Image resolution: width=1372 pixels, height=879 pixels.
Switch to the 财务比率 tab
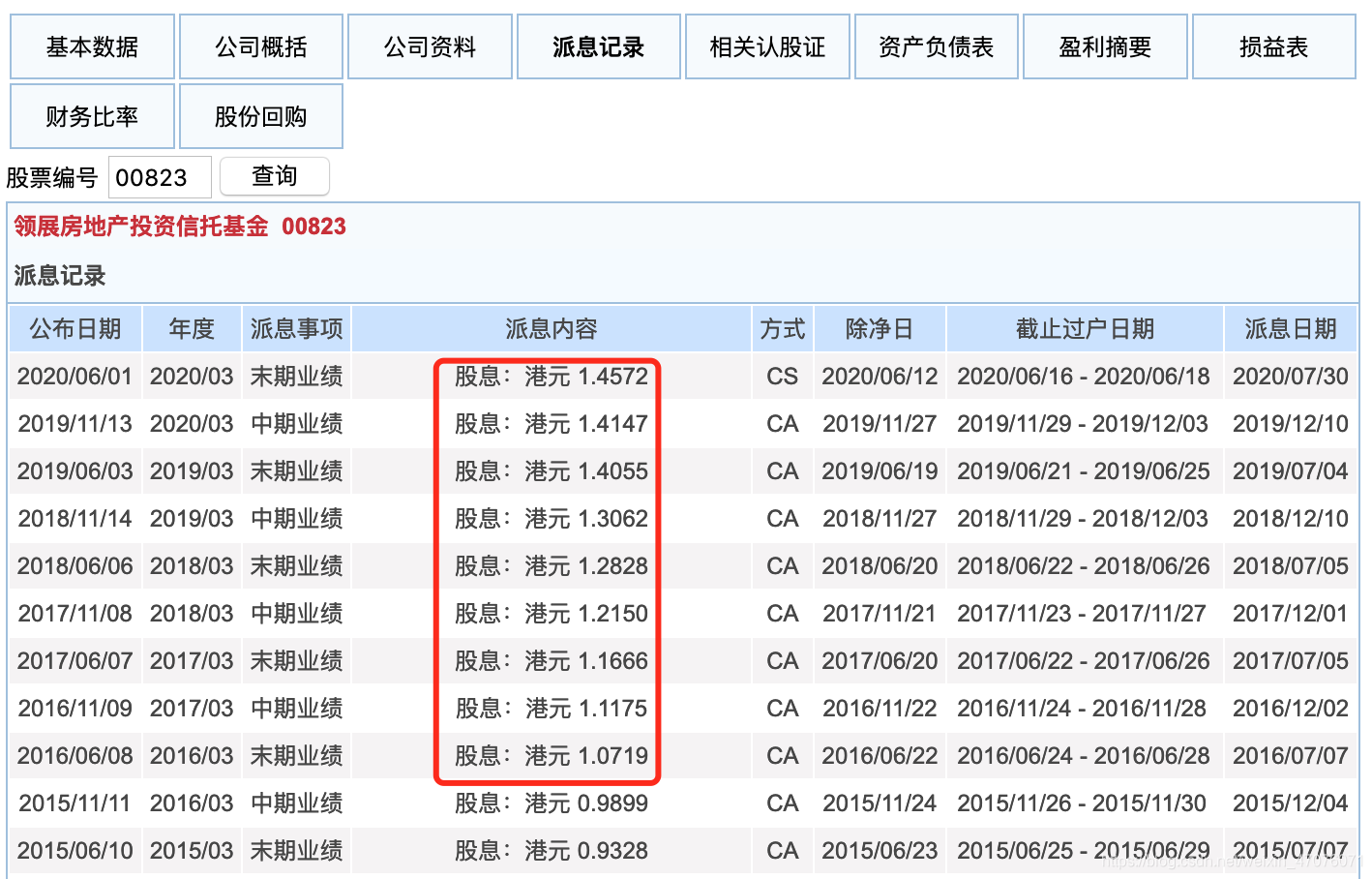(92, 116)
